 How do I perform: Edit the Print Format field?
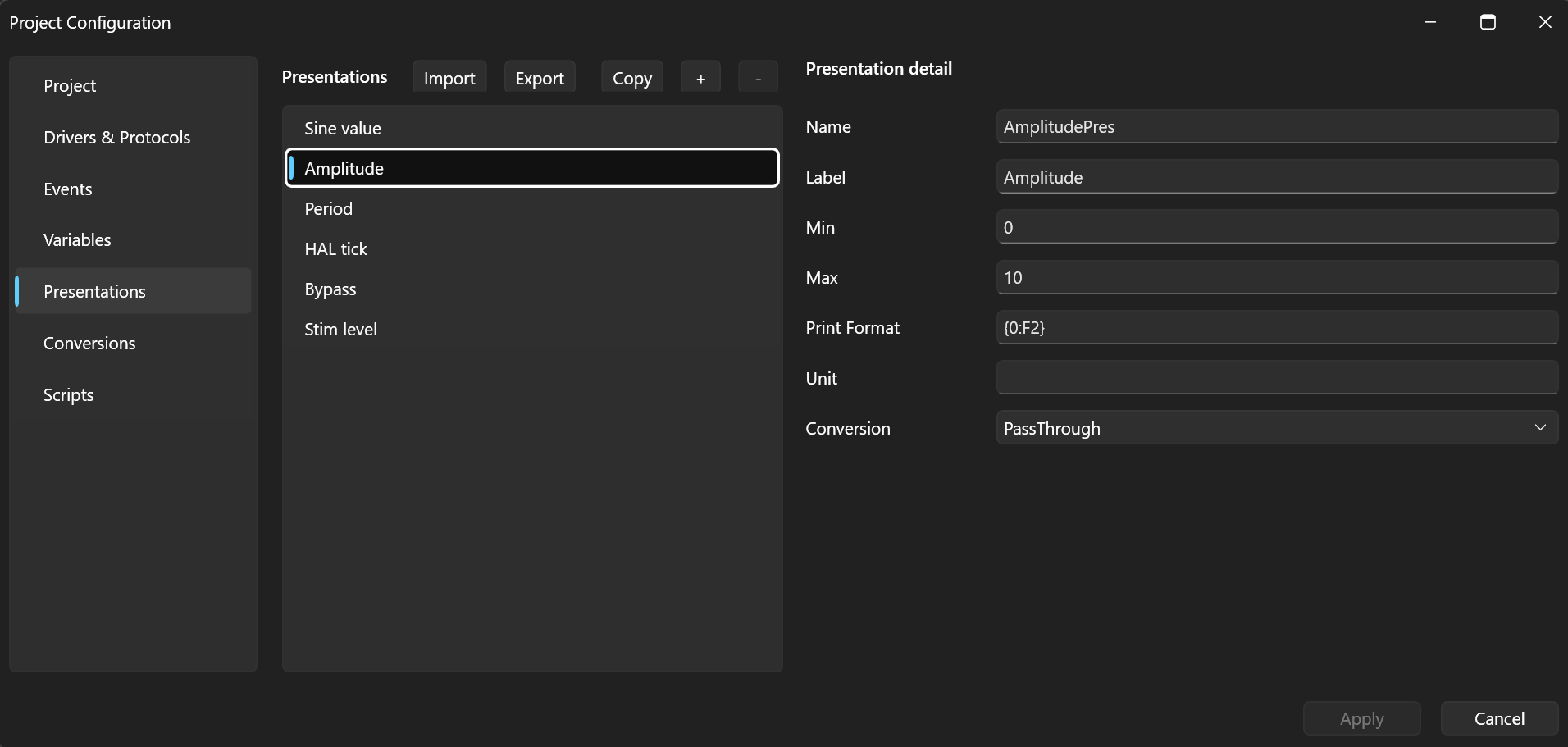(1277, 327)
